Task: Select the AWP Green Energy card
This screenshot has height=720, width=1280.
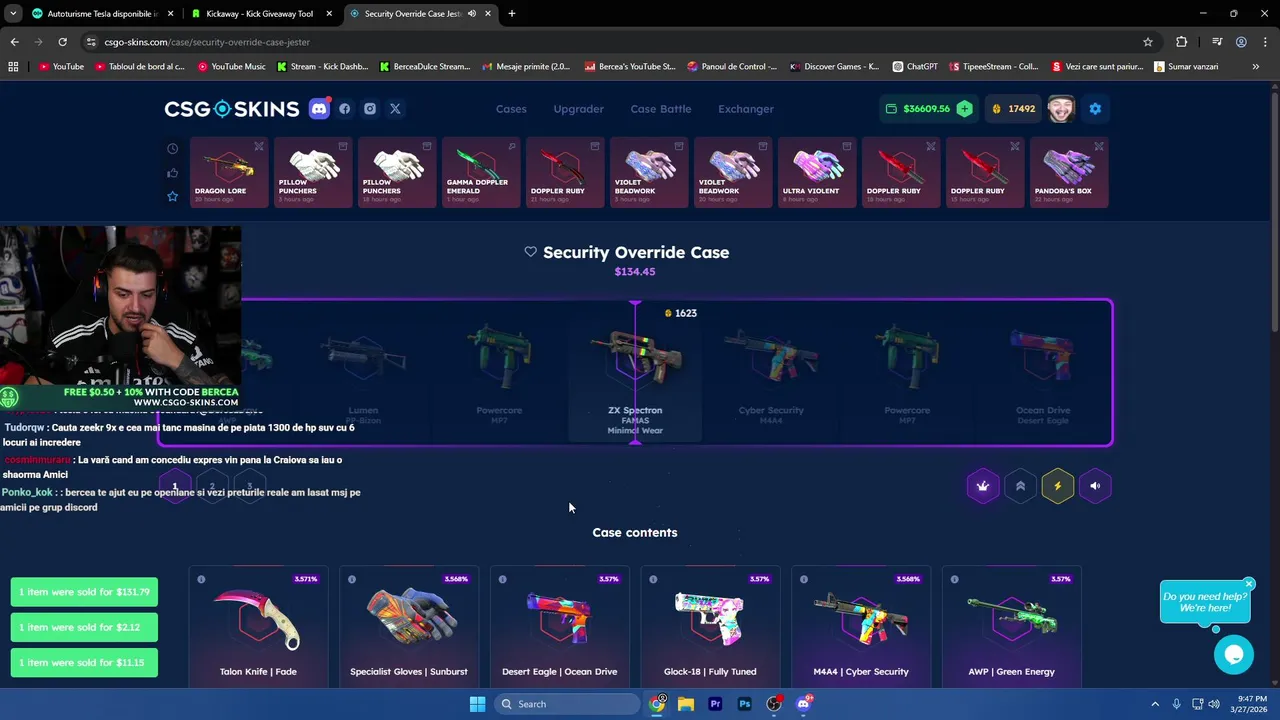Action: tap(1012, 626)
